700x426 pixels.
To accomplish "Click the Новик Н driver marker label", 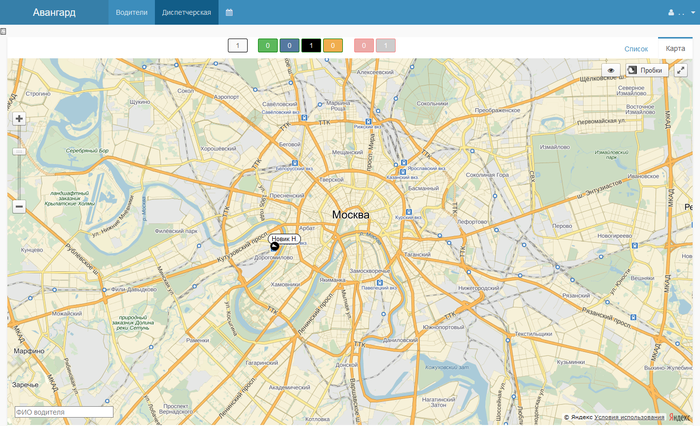I will pyautogui.click(x=284, y=239).
